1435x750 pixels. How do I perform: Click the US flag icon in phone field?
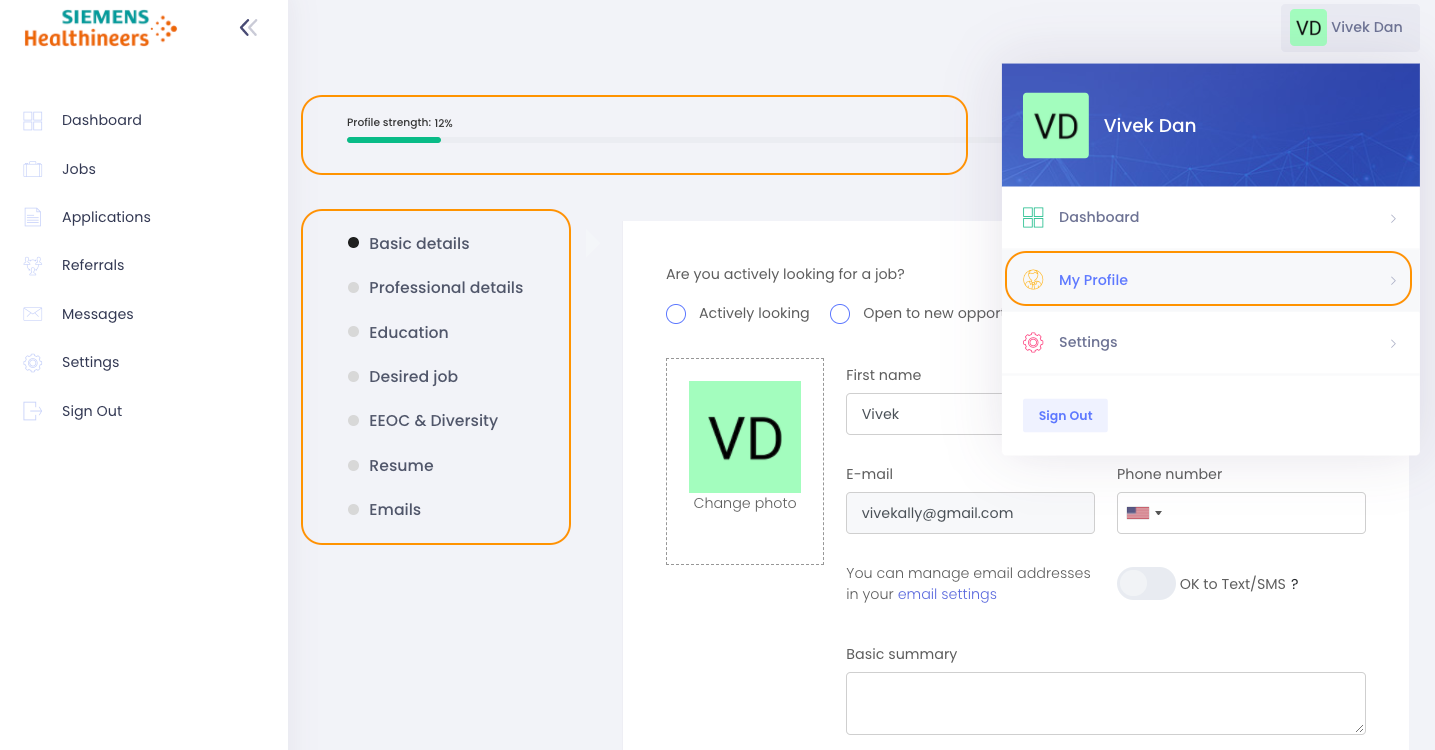pos(1138,513)
